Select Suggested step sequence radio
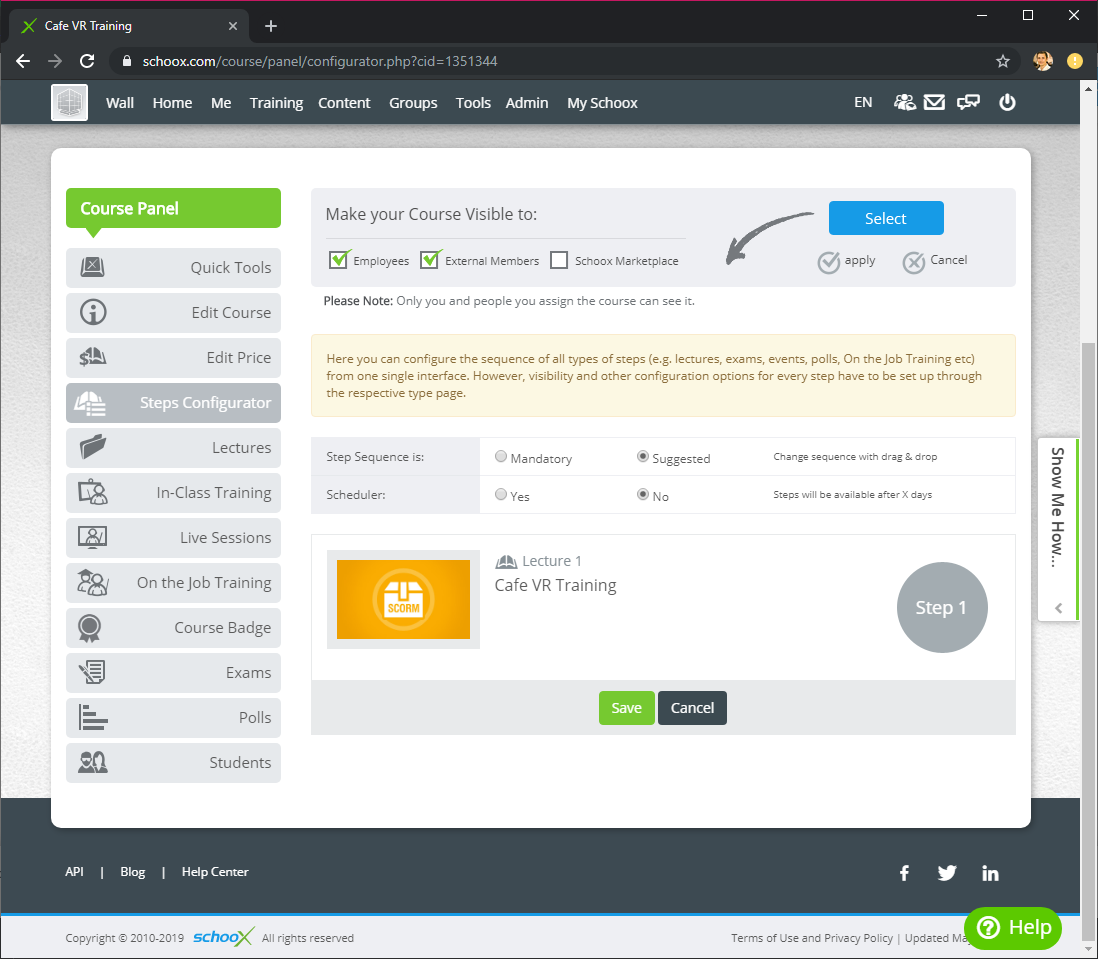The width and height of the screenshot is (1098, 959). [x=642, y=456]
